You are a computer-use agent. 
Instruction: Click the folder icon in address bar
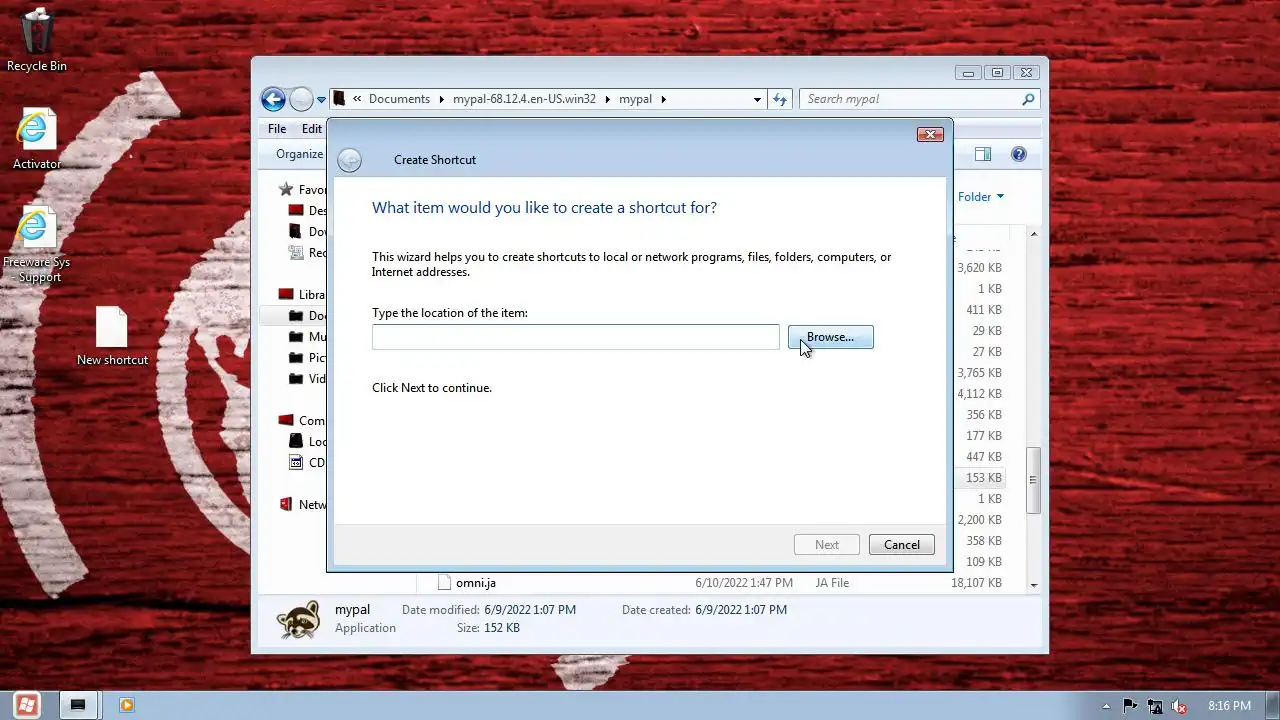(x=340, y=99)
